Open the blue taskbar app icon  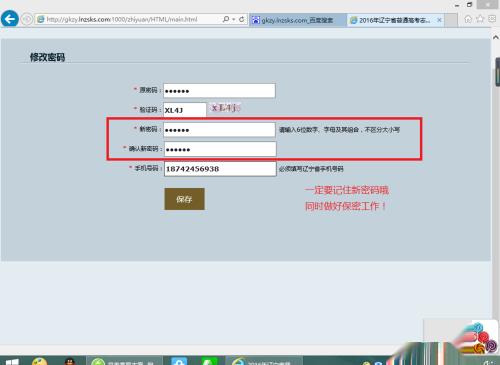click(179, 361)
